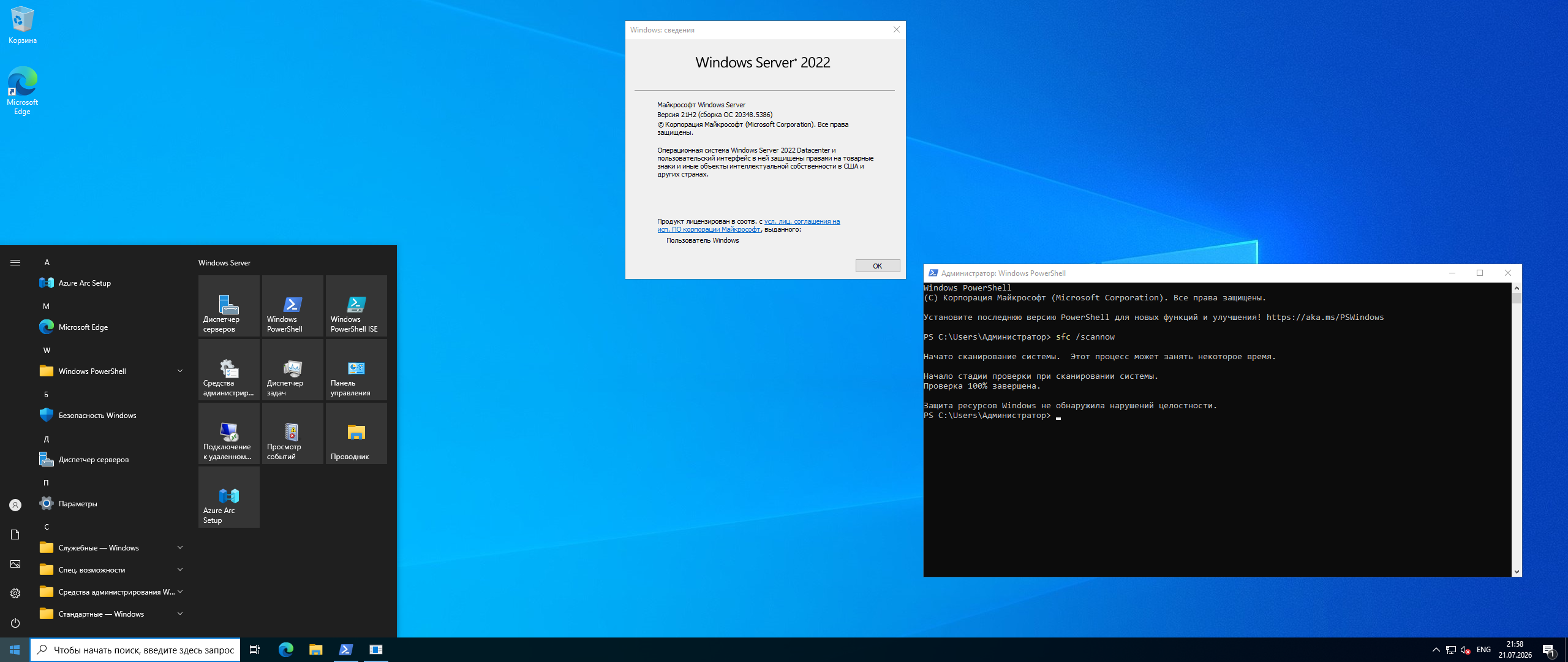Open Microsoft Edge desktop shortcut
Image resolution: width=1568 pixels, height=662 pixels.
tap(22, 91)
